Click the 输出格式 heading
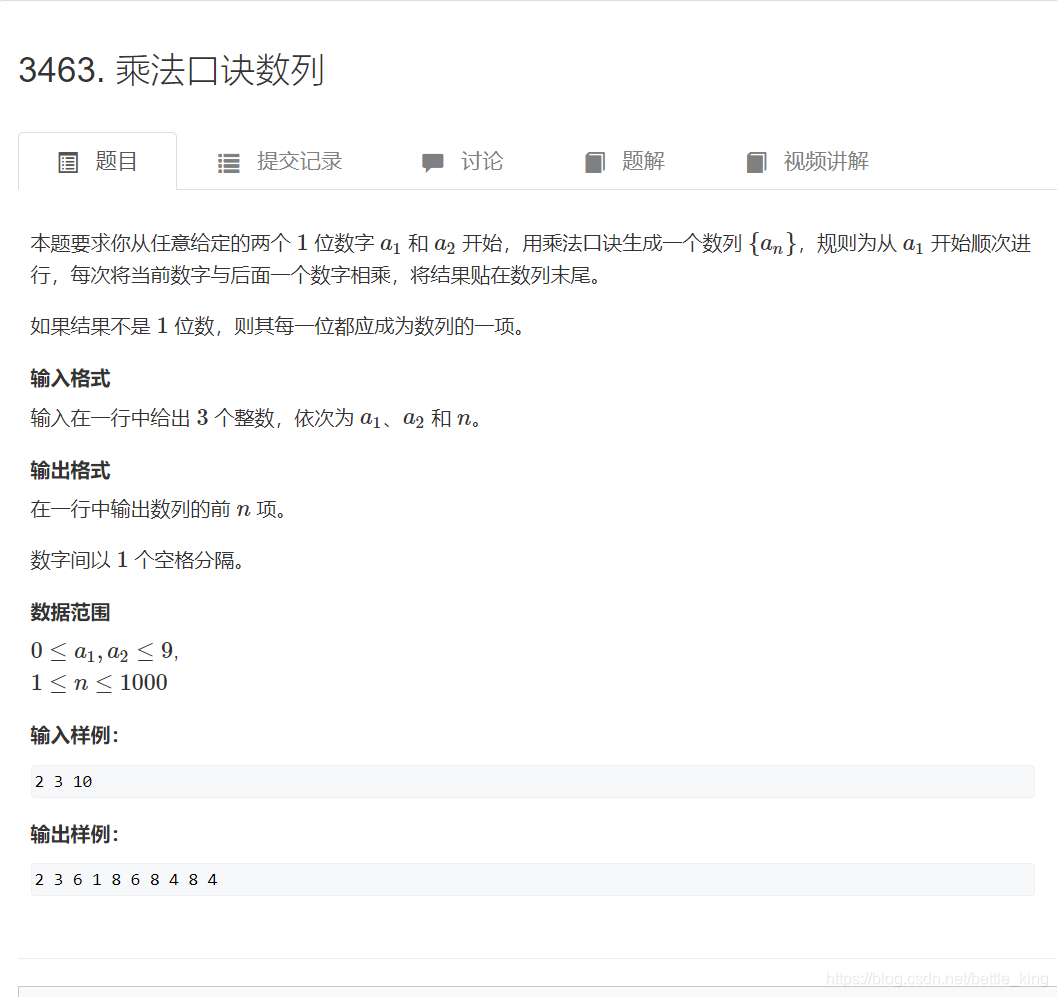The height and width of the screenshot is (997, 1057). click(70, 471)
